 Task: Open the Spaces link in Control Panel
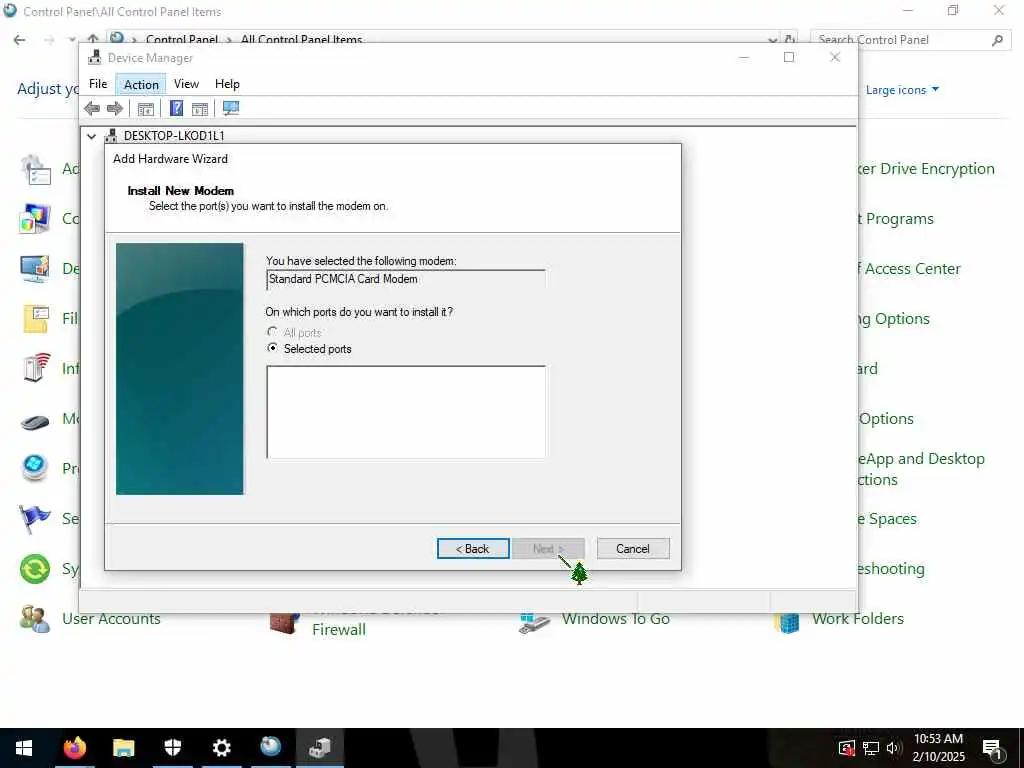[888, 519]
